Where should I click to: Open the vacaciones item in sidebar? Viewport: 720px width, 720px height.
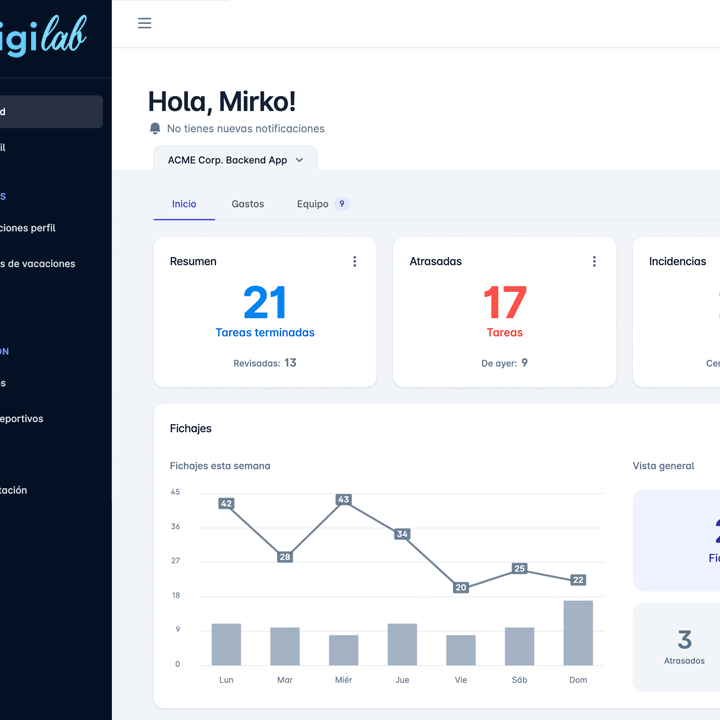[x=38, y=264]
